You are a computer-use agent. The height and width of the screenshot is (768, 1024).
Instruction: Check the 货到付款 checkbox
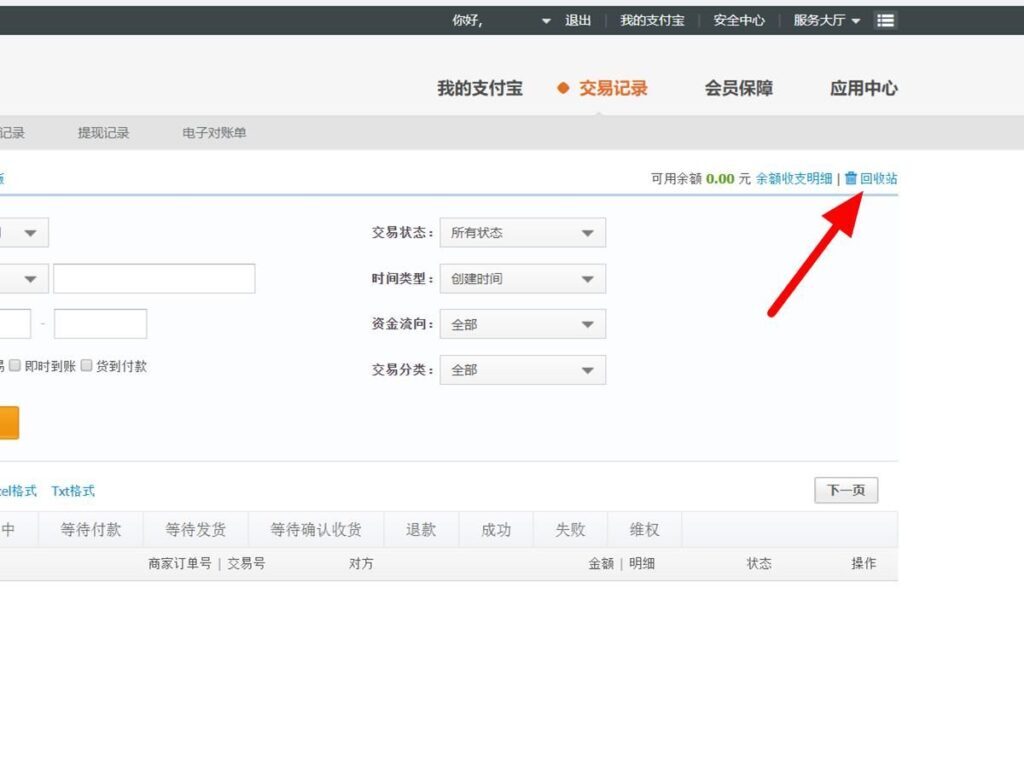(x=86, y=366)
